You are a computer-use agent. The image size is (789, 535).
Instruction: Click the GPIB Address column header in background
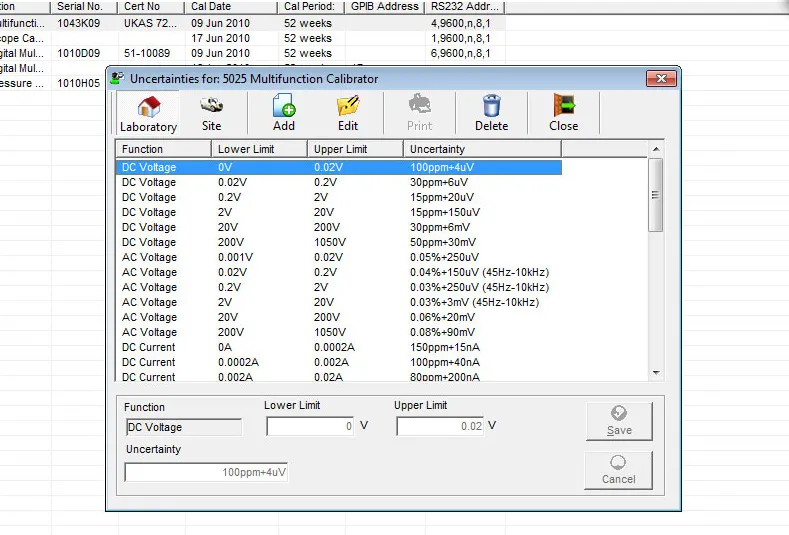(385, 7)
